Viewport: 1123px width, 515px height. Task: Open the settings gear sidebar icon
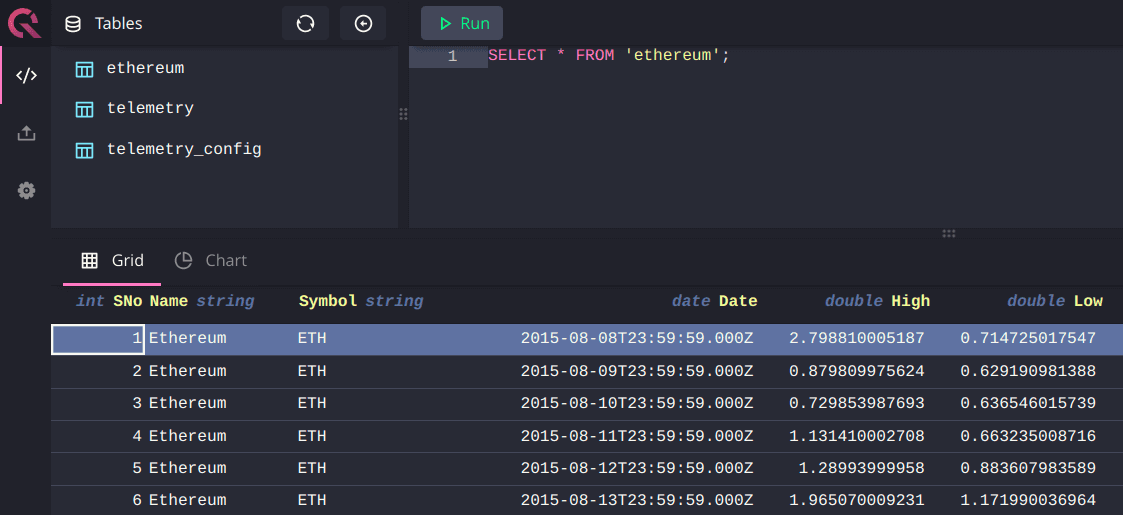(x=27, y=190)
